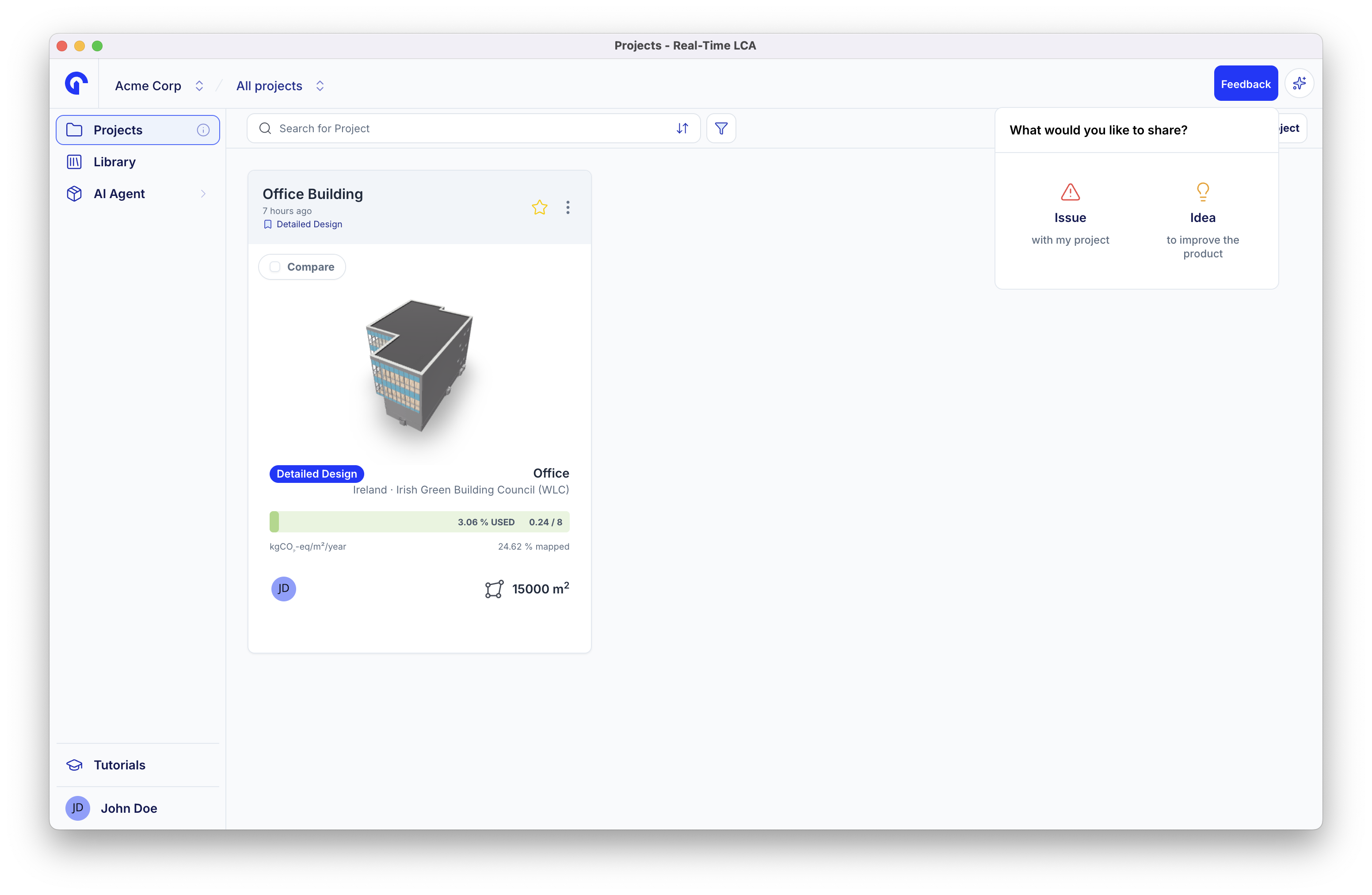
Task: Click the Office Building project title
Action: (x=313, y=194)
